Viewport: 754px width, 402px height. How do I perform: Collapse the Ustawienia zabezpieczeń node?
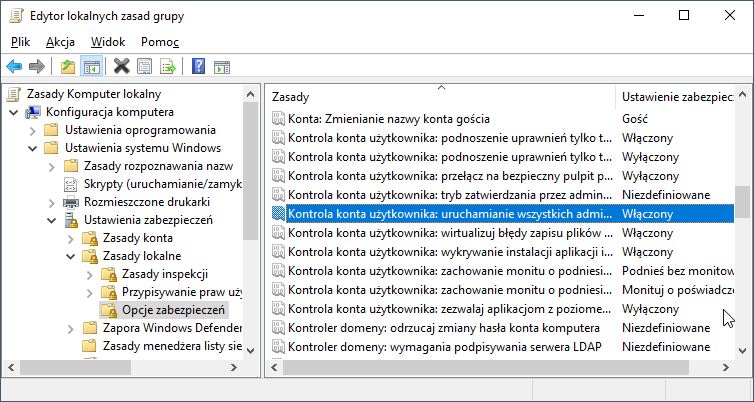coord(52,221)
